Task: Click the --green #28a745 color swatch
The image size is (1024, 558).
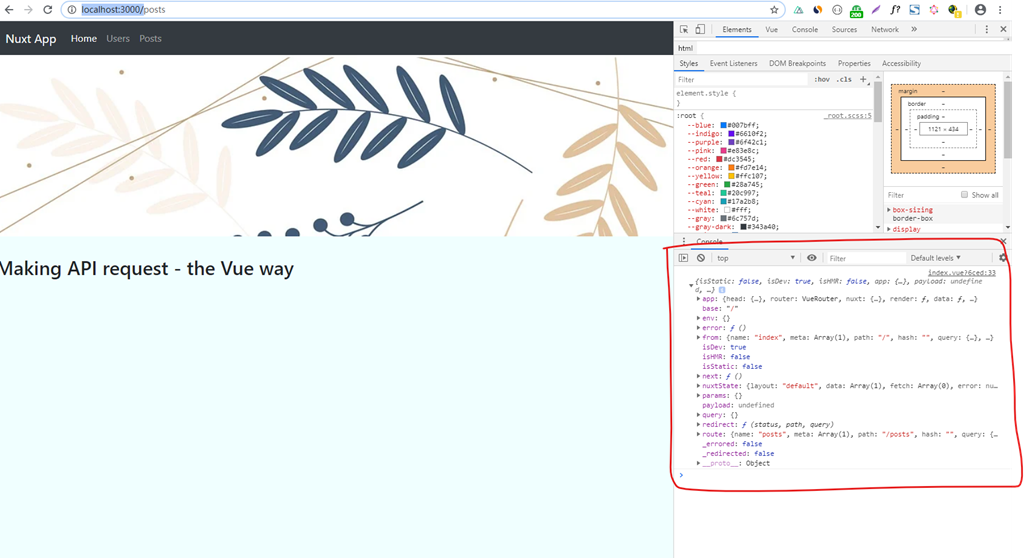Action: [x=727, y=184]
